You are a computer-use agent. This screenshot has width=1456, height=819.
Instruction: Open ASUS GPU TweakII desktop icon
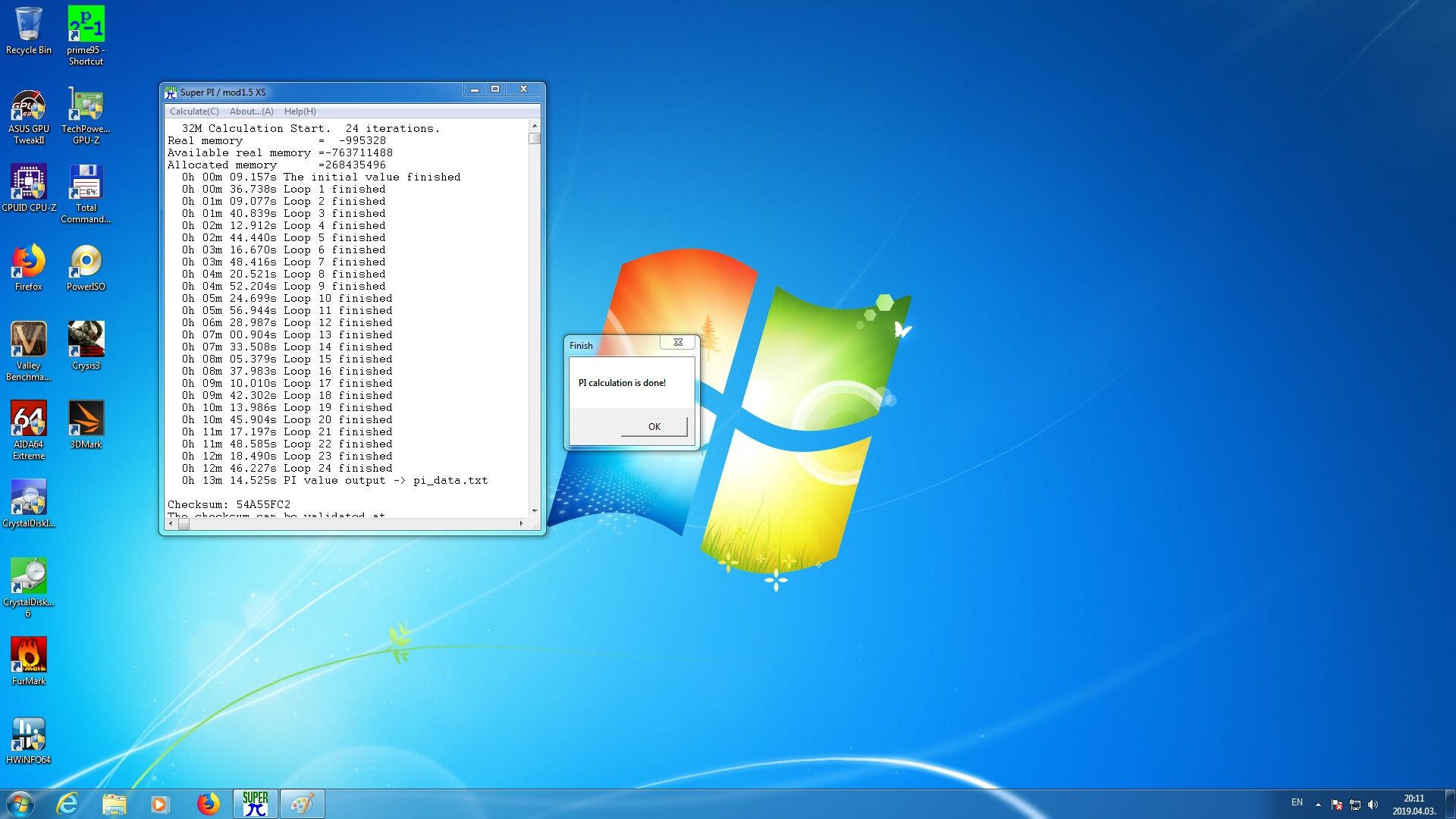29,115
